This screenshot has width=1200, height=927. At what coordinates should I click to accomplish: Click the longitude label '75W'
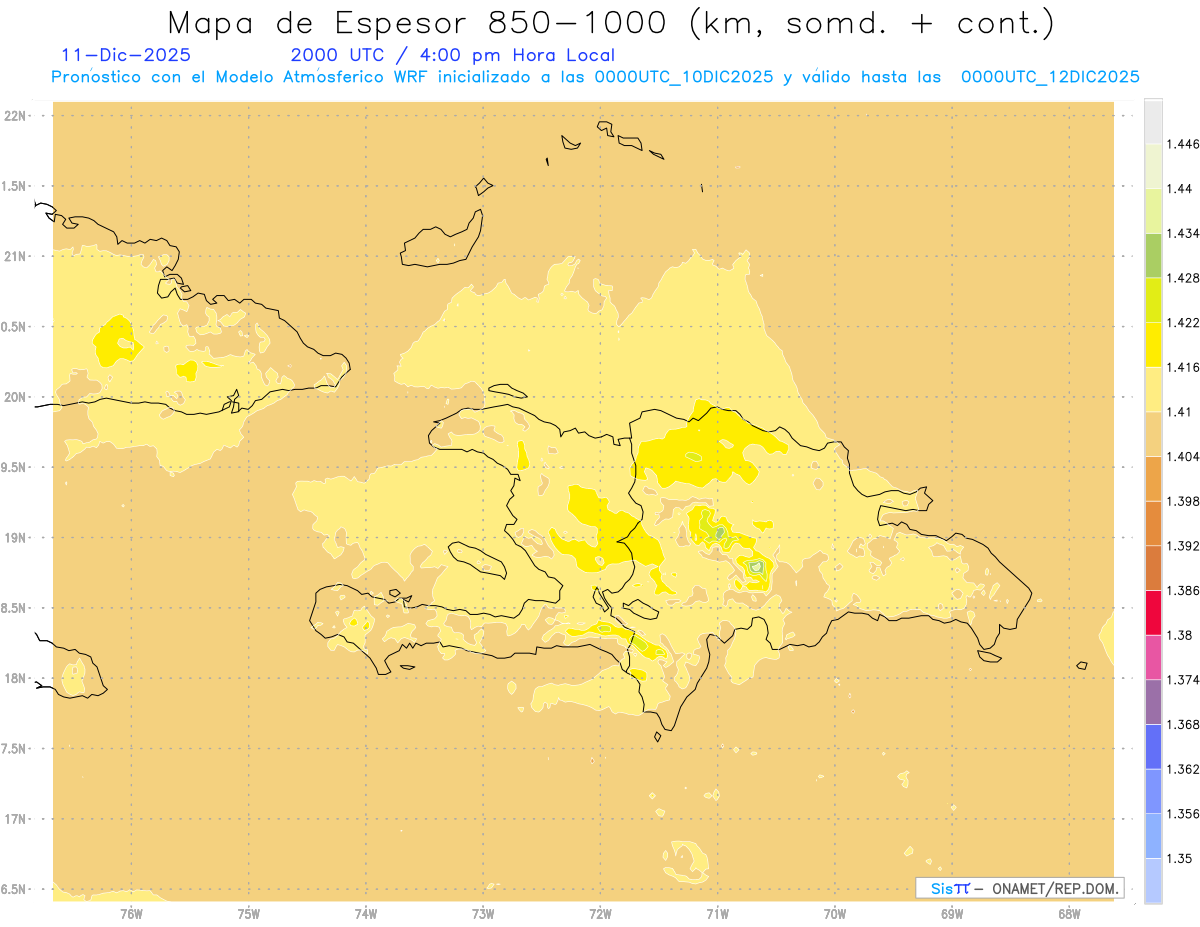click(249, 913)
